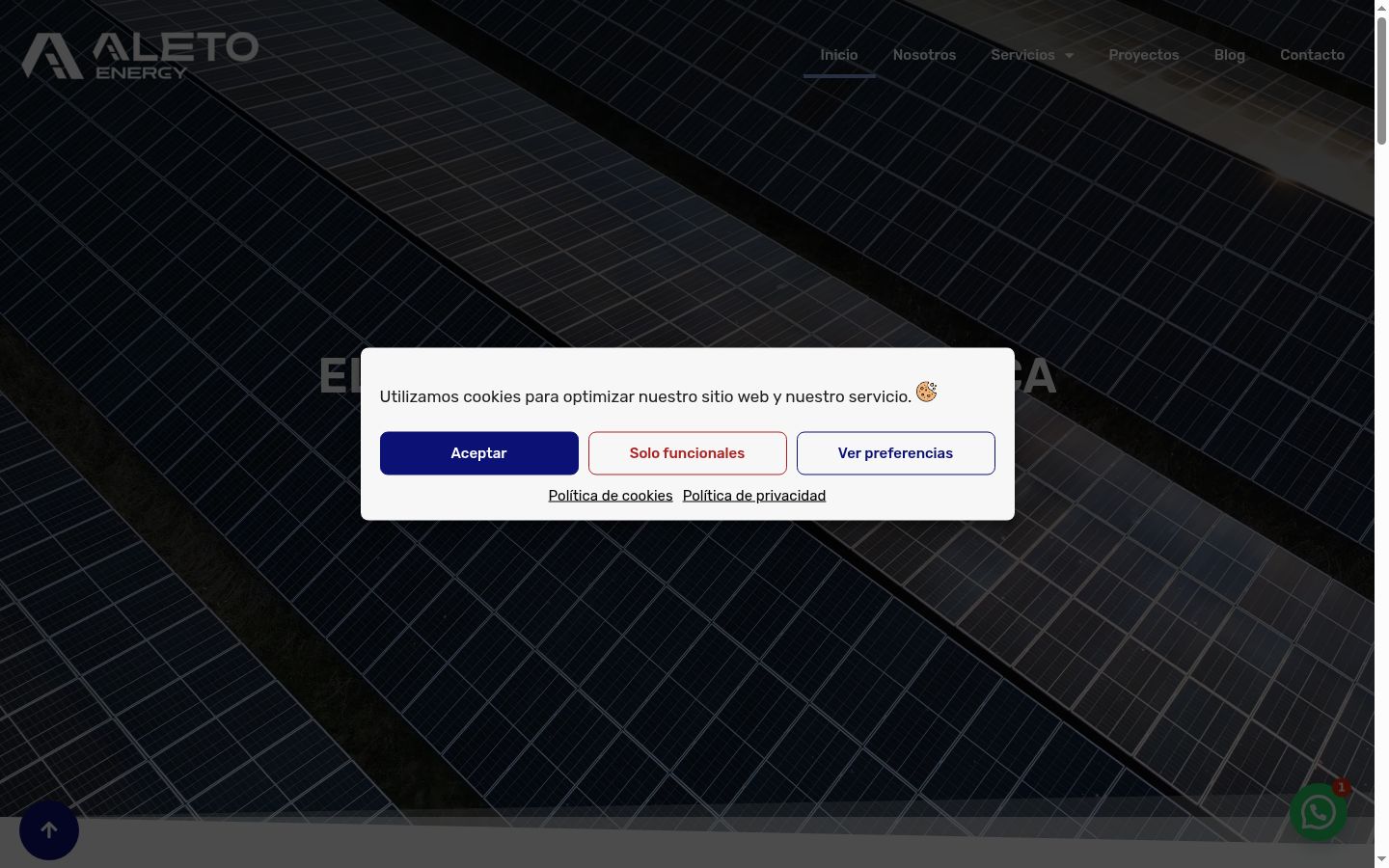Go to the Inicio menu item

pos(839,55)
